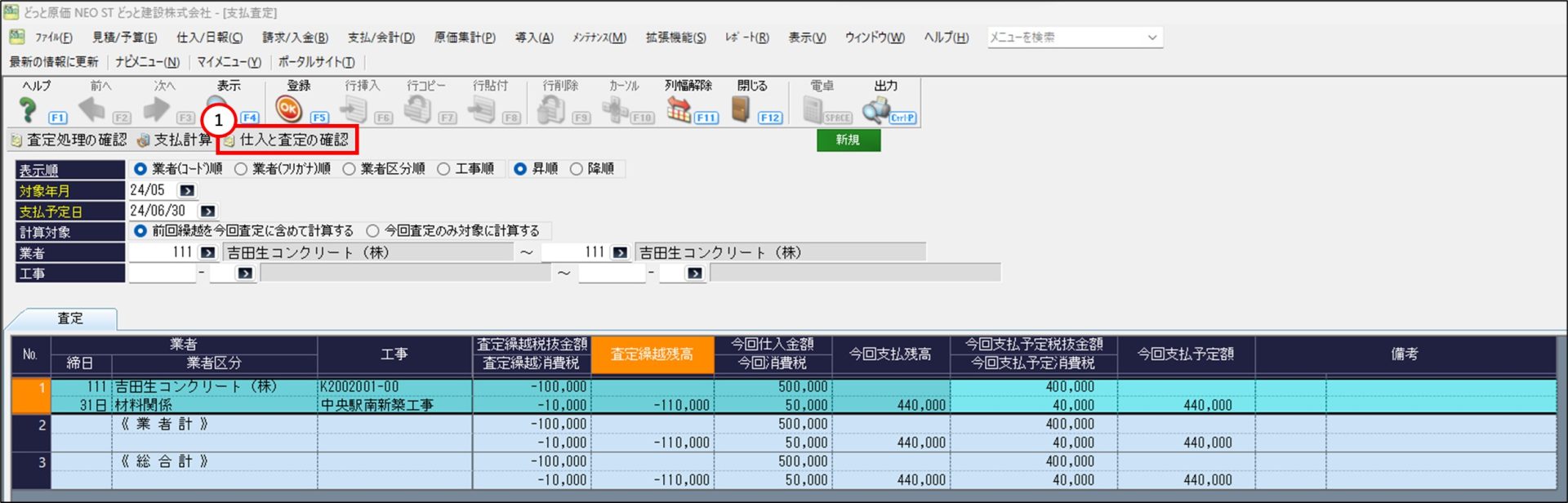Click the orange OK register icon
This screenshot has width=1568, height=503.
(288, 109)
